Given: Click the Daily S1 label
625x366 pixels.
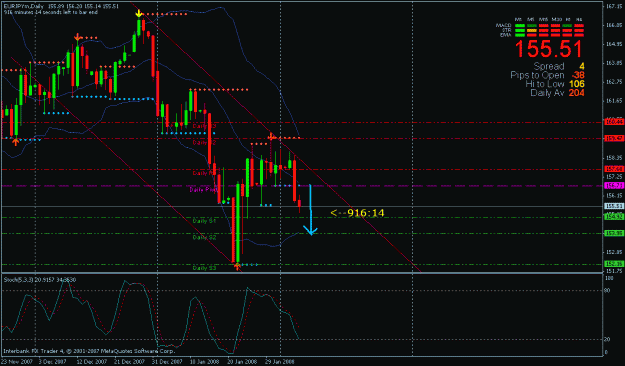Looking at the screenshot, I should pyautogui.click(x=204, y=221).
